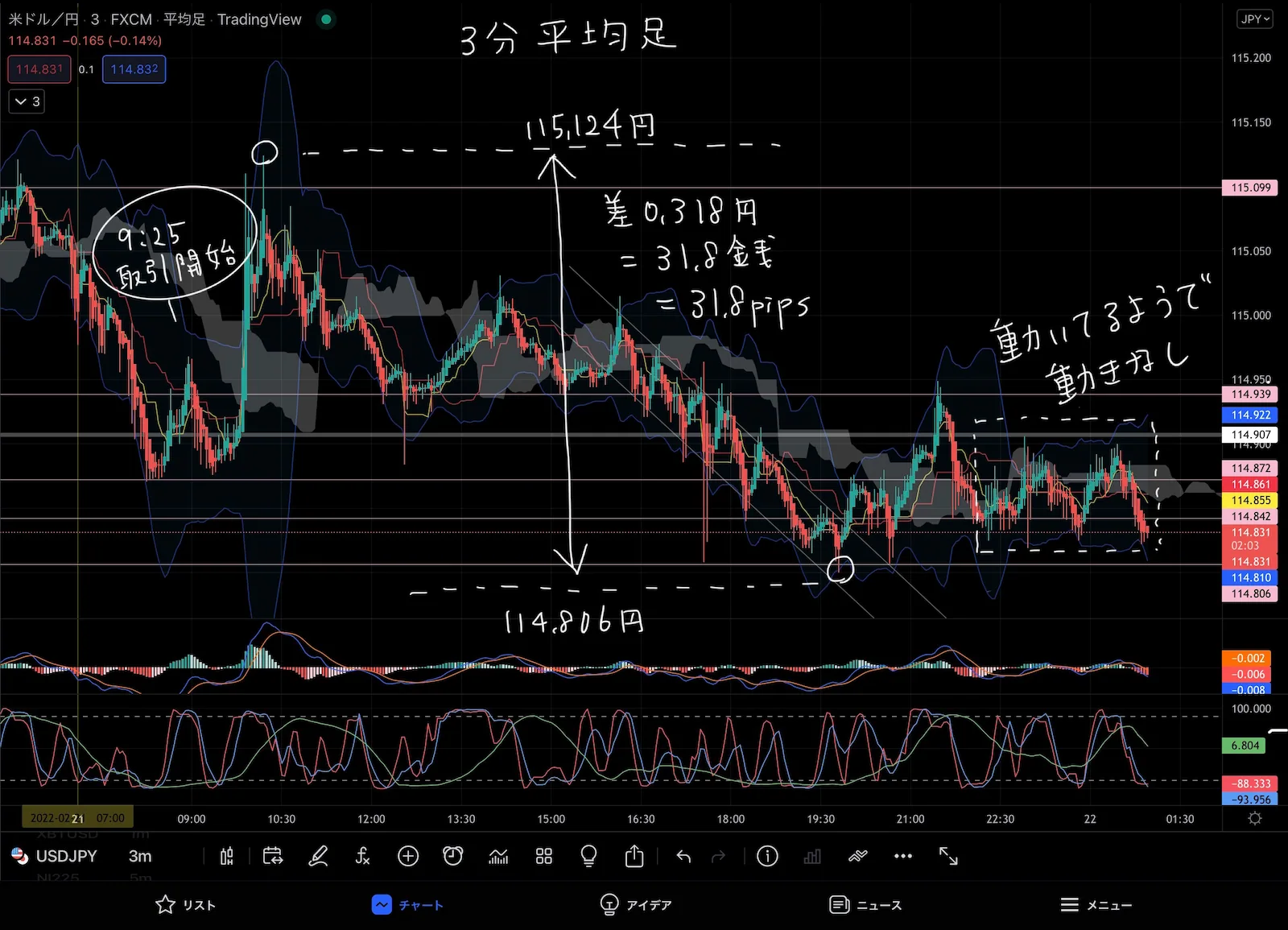Screen dimensions: 1288x930
Task: Open the JPY currency dropdown
Action: [1254, 19]
